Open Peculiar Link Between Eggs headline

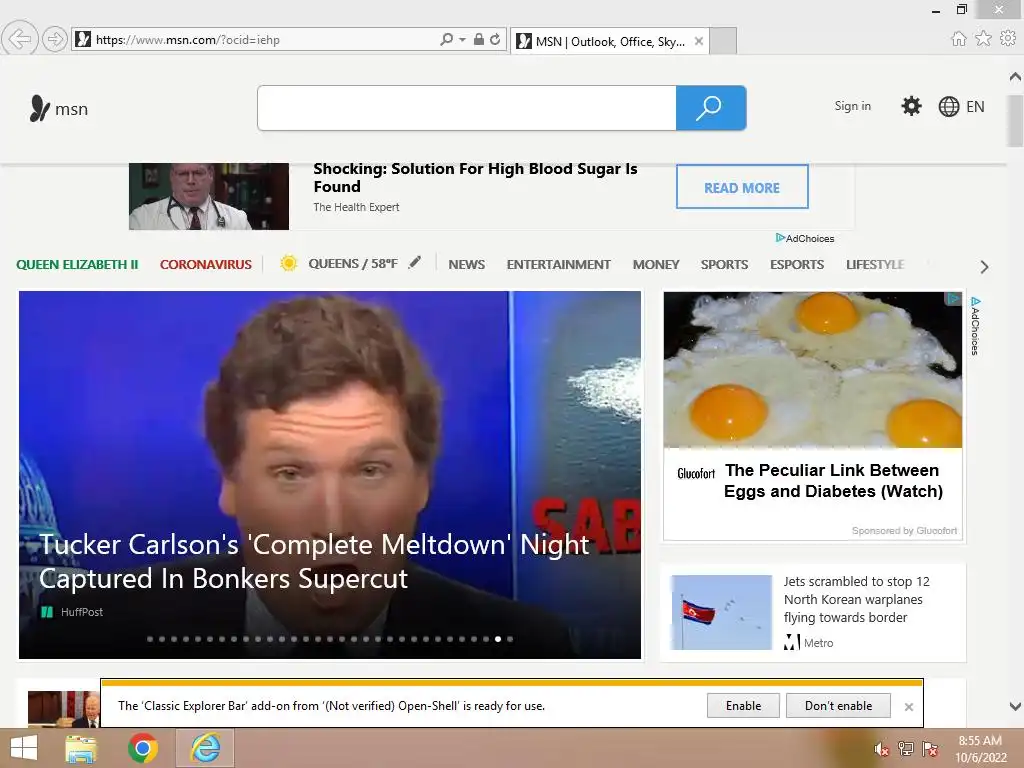point(833,481)
